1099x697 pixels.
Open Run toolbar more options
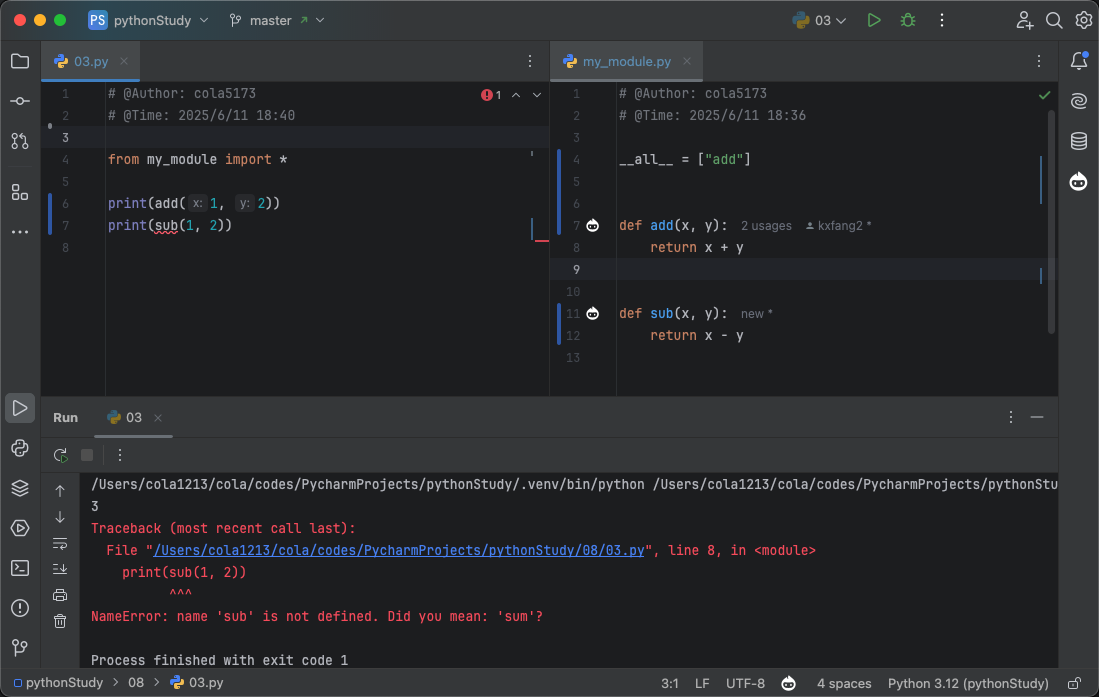click(x=120, y=455)
